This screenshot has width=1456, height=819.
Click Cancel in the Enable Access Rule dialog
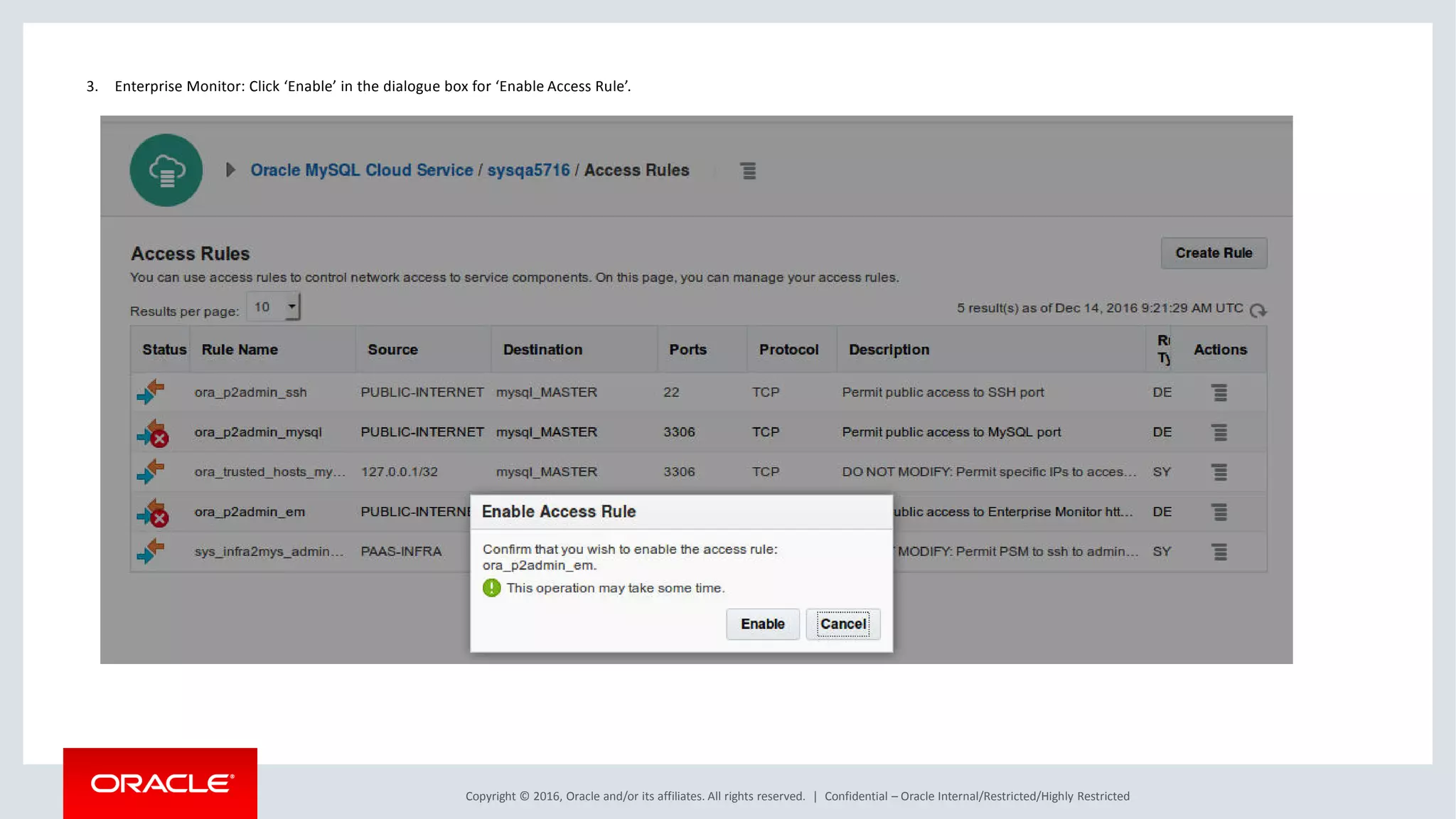pos(843,623)
